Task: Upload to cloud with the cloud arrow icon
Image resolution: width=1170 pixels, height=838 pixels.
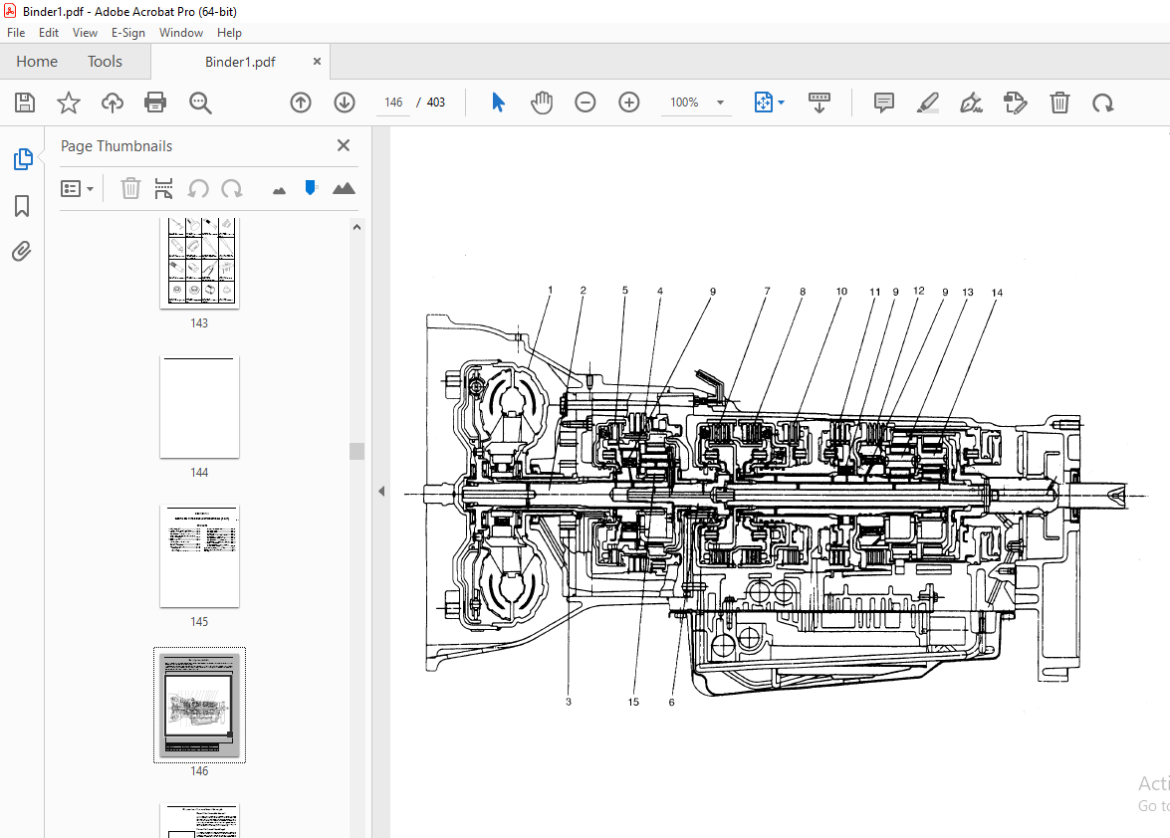Action: click(112, 102)
